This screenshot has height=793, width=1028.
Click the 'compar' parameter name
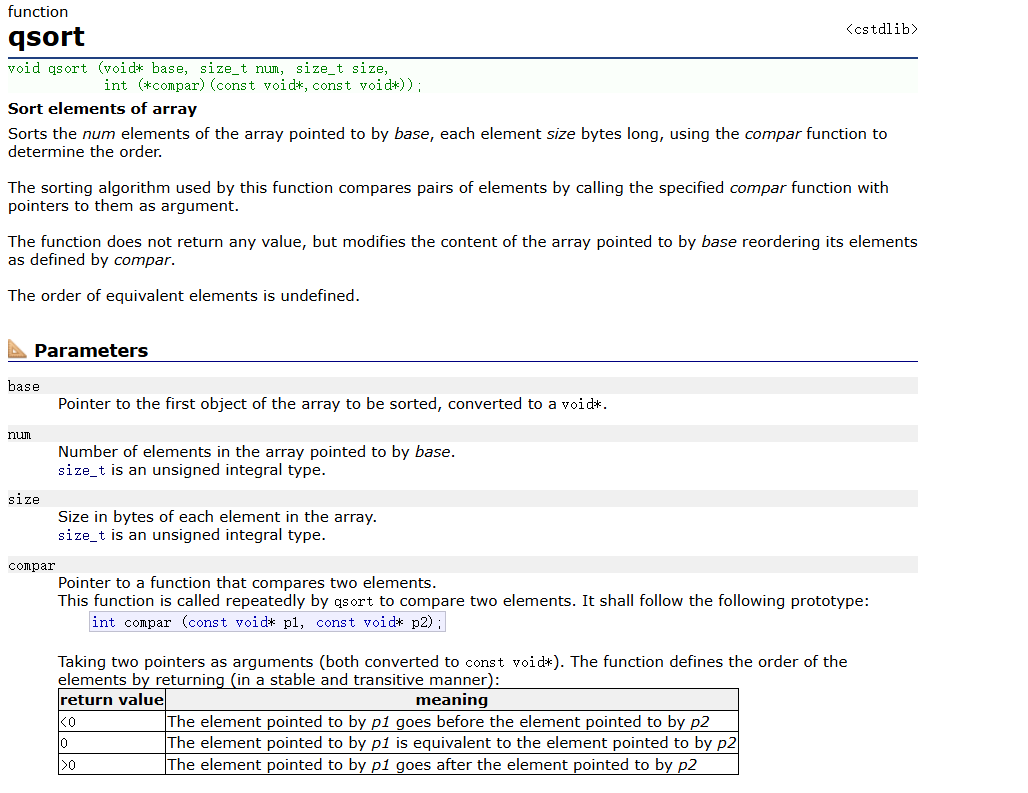(x=31, y=566)
